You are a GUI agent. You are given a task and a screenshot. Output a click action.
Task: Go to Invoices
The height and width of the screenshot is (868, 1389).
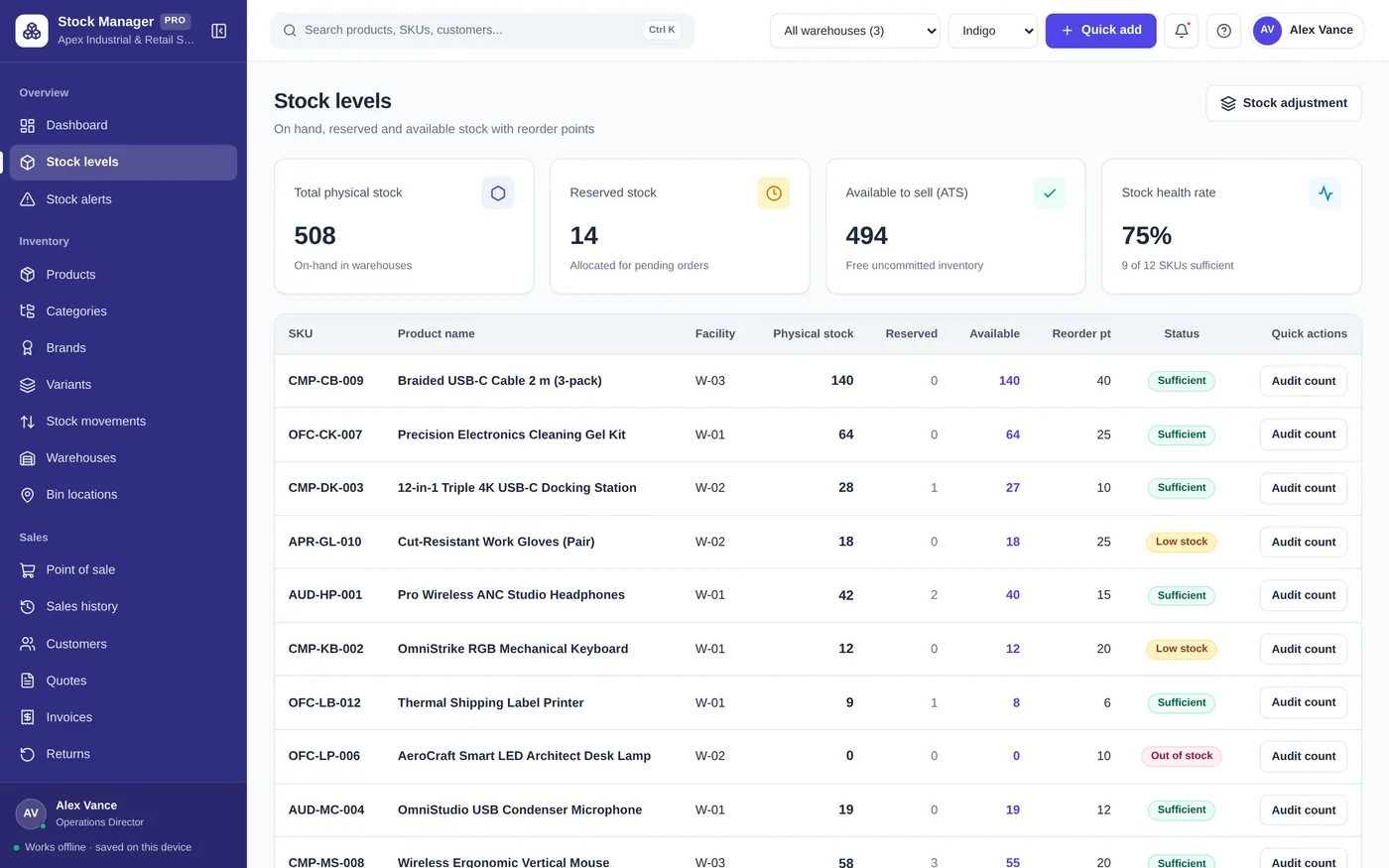123,717
